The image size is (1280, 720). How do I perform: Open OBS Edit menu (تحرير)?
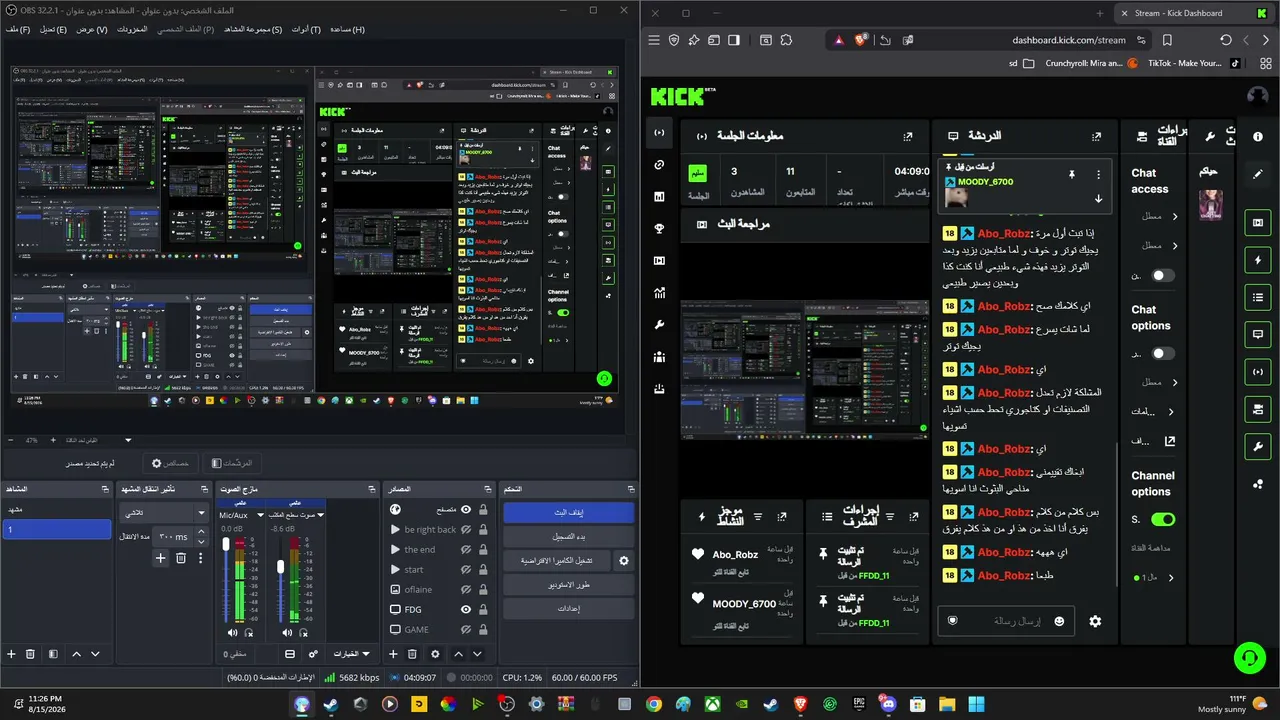(53, 29)
